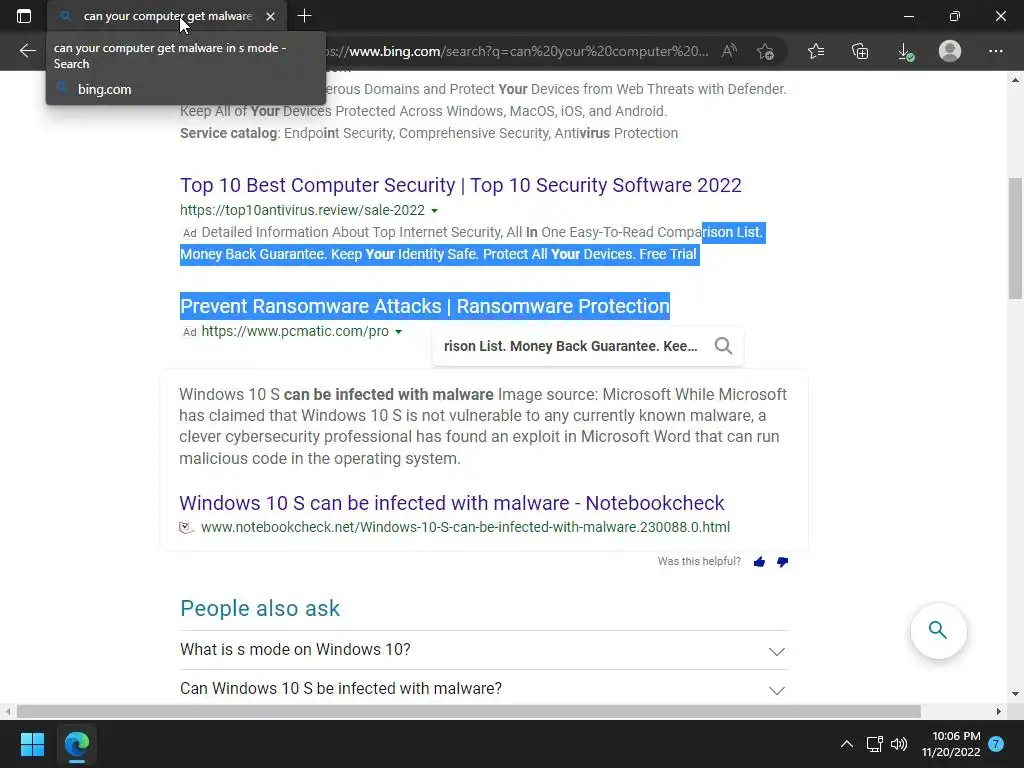The height and width of the screenshot is (768, 1024).
Task: Expand dropdown next to top10antivirus.review URL
Action: point(434,211)
